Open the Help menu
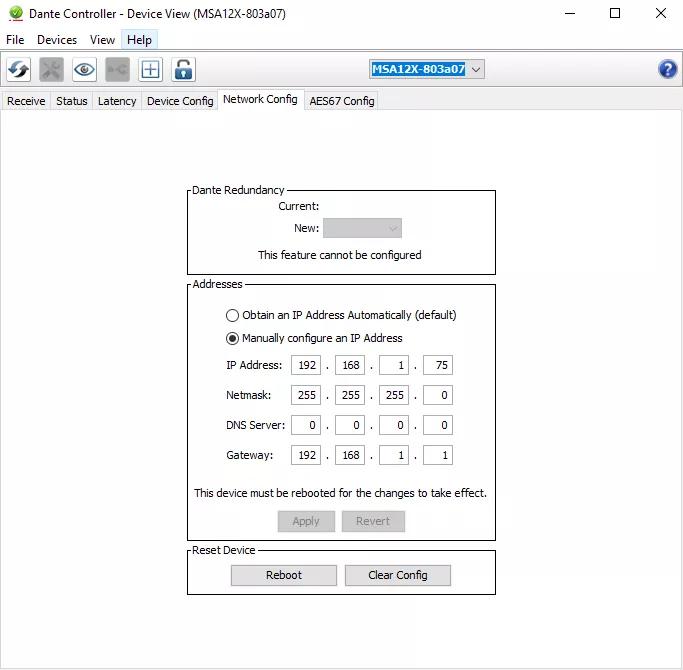The width and height of the screenshot is (683, 670). point(139,40)
